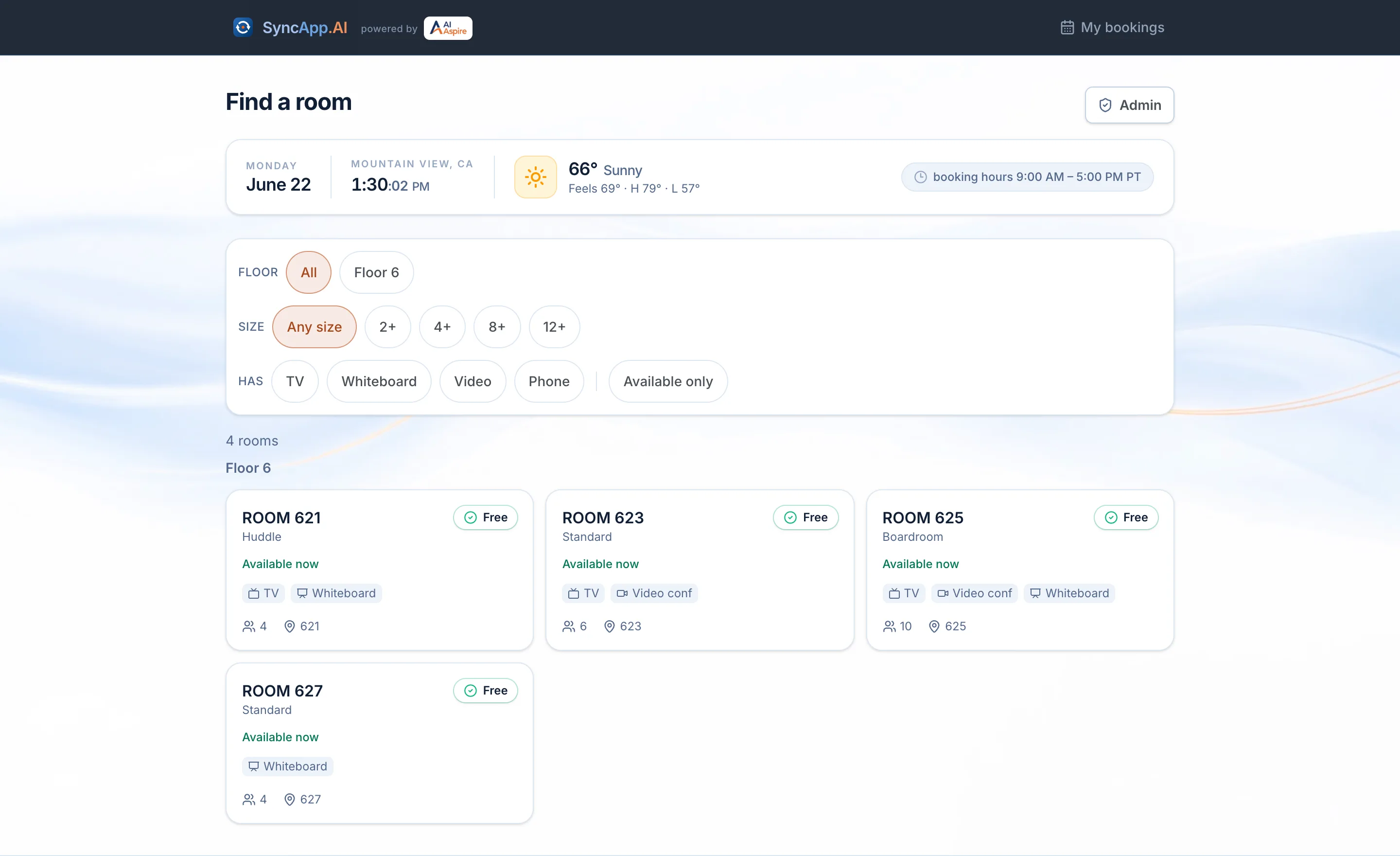Enable the Available only filter
1400x856 pixels.
point(667,381)
